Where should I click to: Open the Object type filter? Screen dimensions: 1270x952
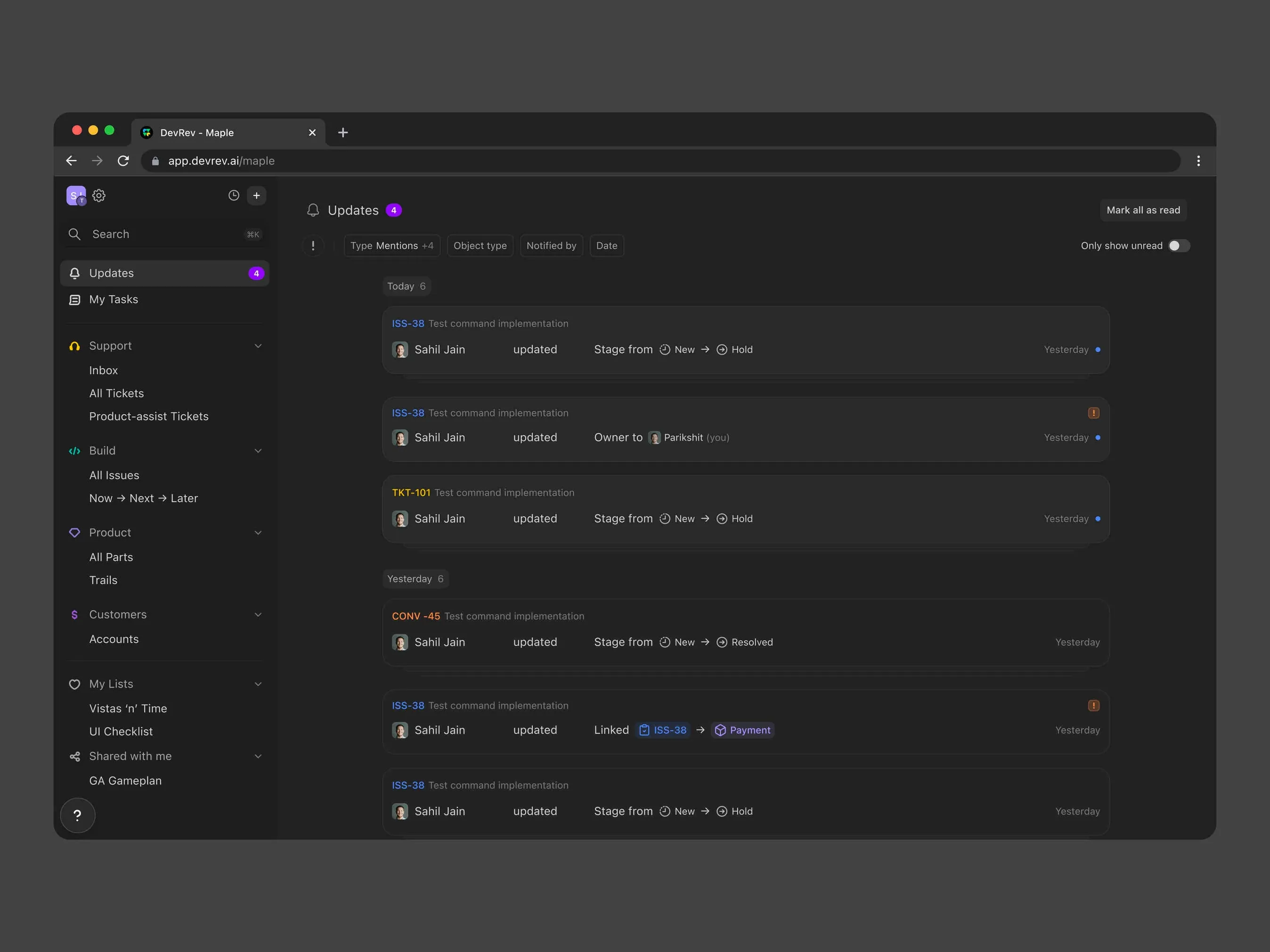click(x=480, y=246)
